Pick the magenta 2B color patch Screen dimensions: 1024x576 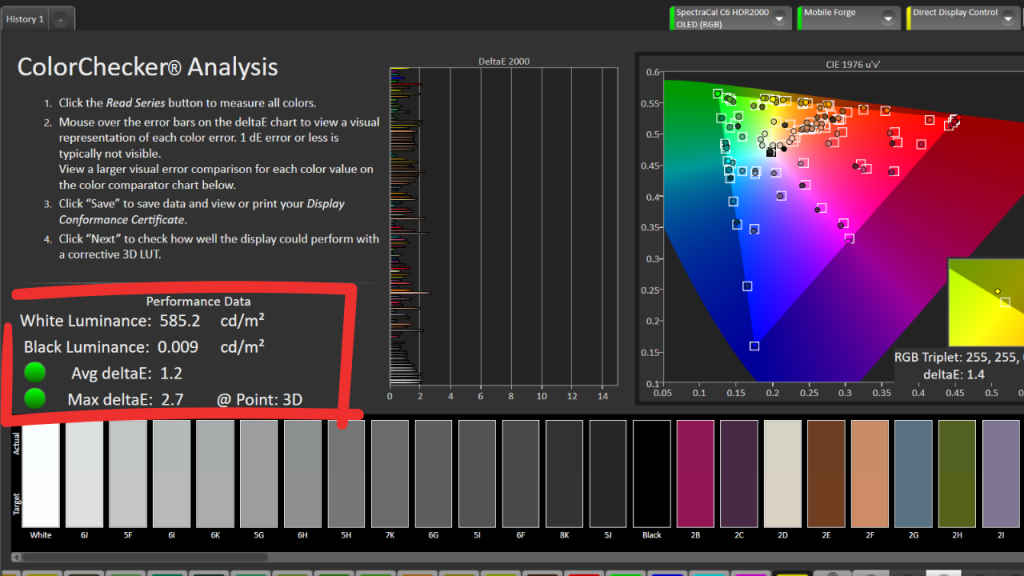click(695, 473)
